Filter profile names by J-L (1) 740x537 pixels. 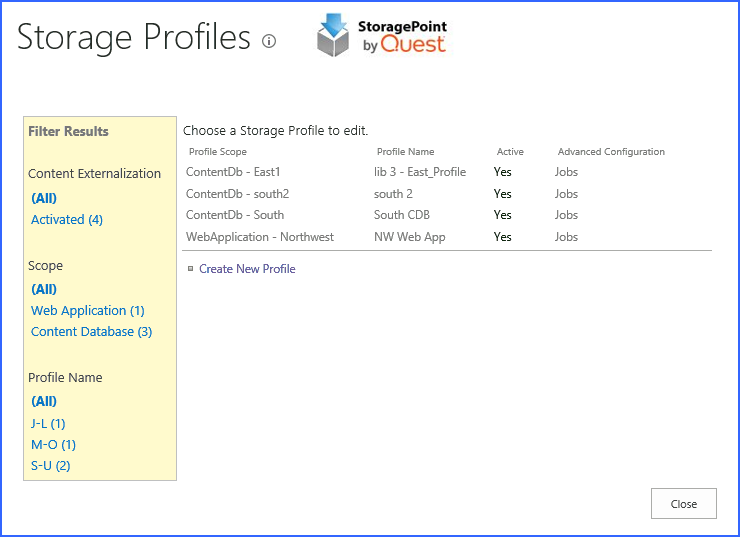pyautogui.click(x=48, y=424)
